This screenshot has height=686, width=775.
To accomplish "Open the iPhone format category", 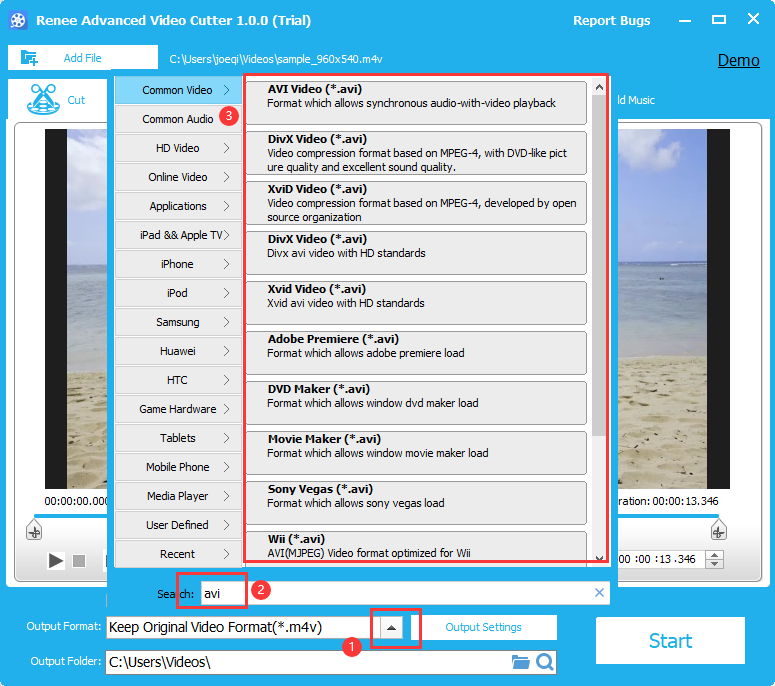I will (x=178, y=264).
